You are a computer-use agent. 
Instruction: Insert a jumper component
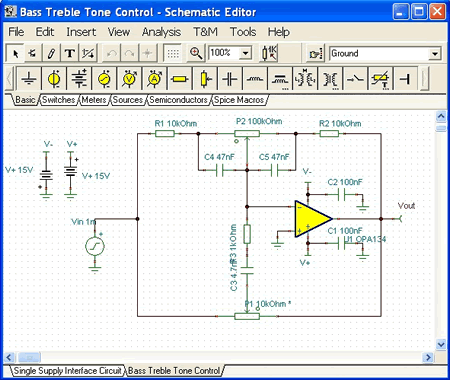tap(405, 79)
